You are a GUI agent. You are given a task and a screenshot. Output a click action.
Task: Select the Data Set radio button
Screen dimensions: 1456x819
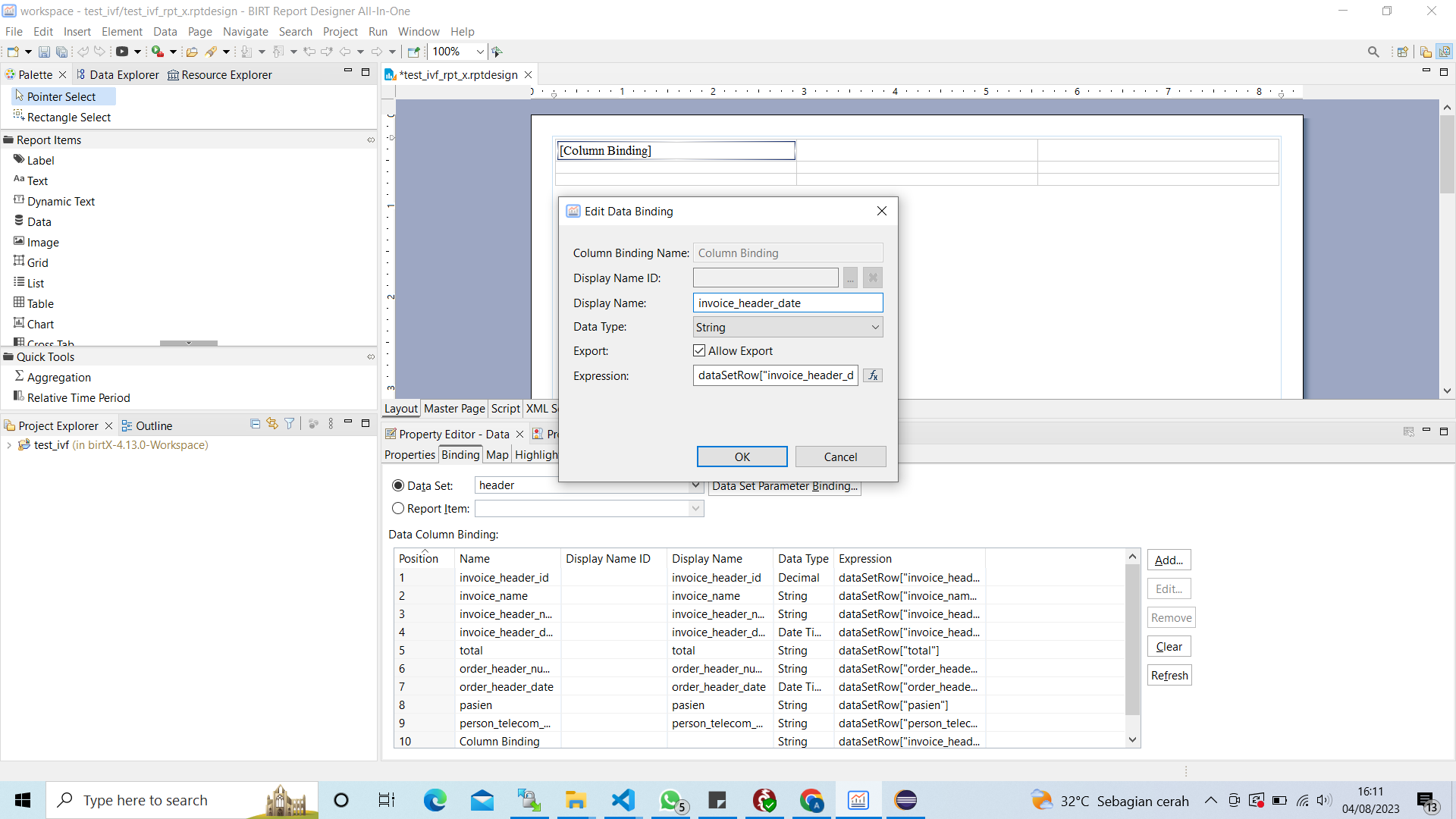coord(398,485)
